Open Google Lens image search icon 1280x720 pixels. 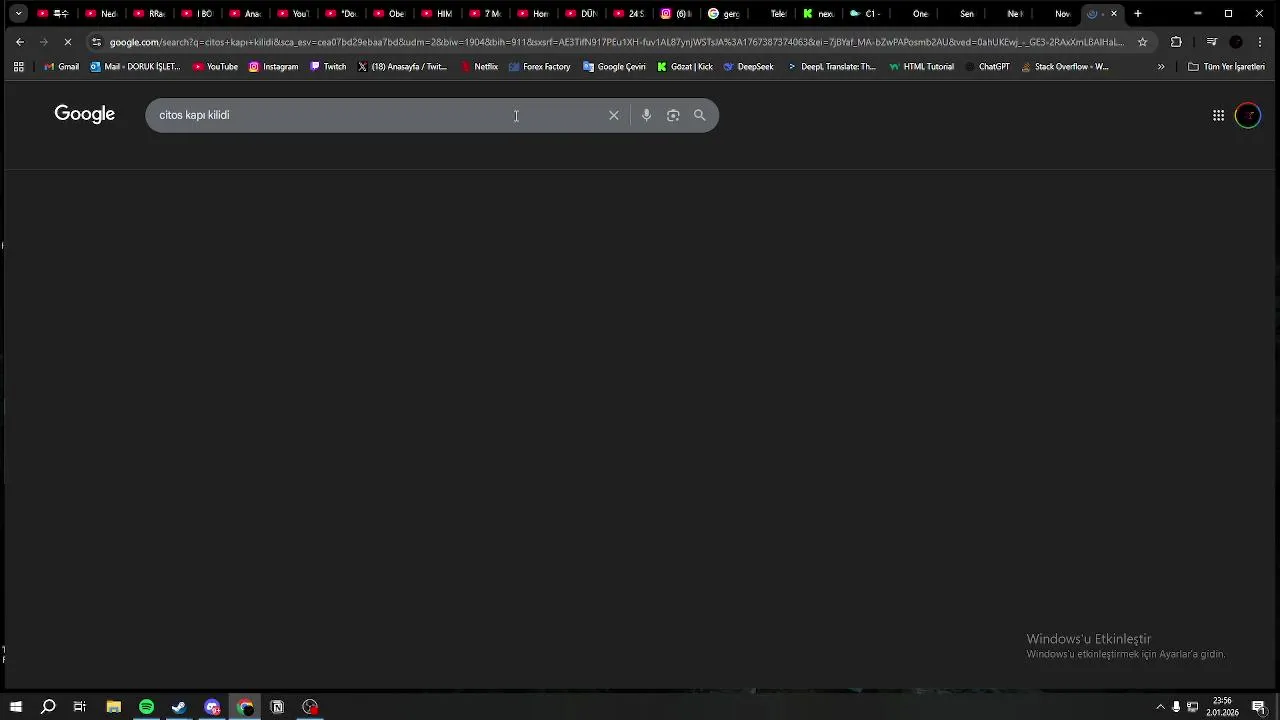(x=673, y=115)
